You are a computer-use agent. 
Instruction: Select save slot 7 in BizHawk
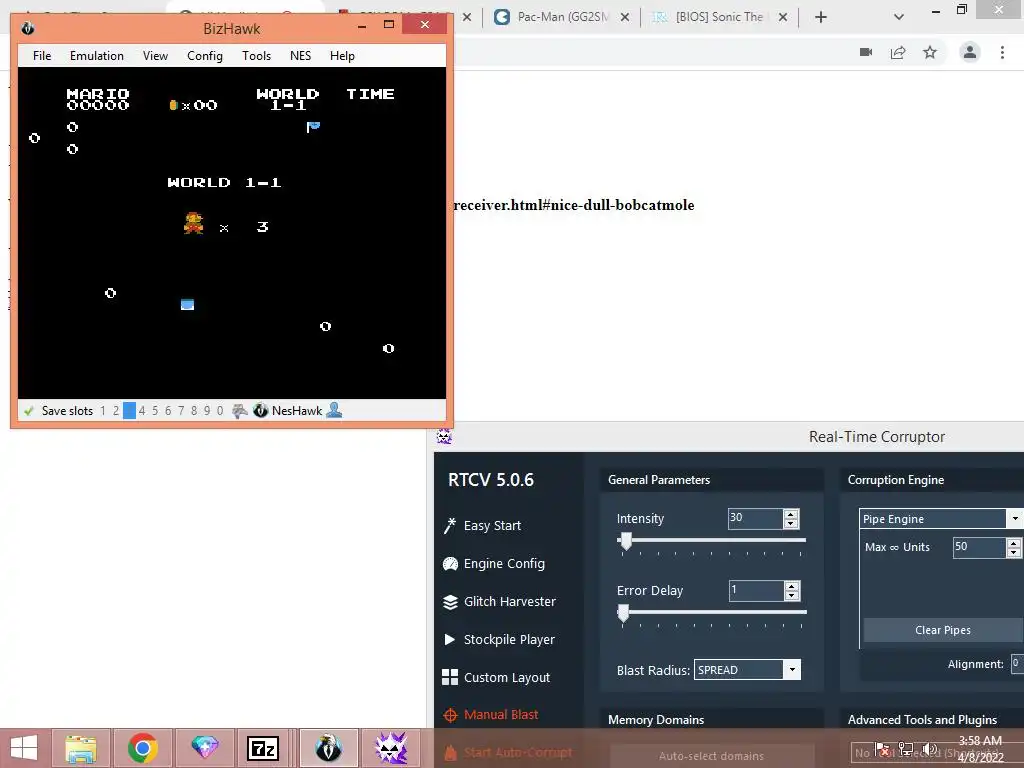point(181,411)
